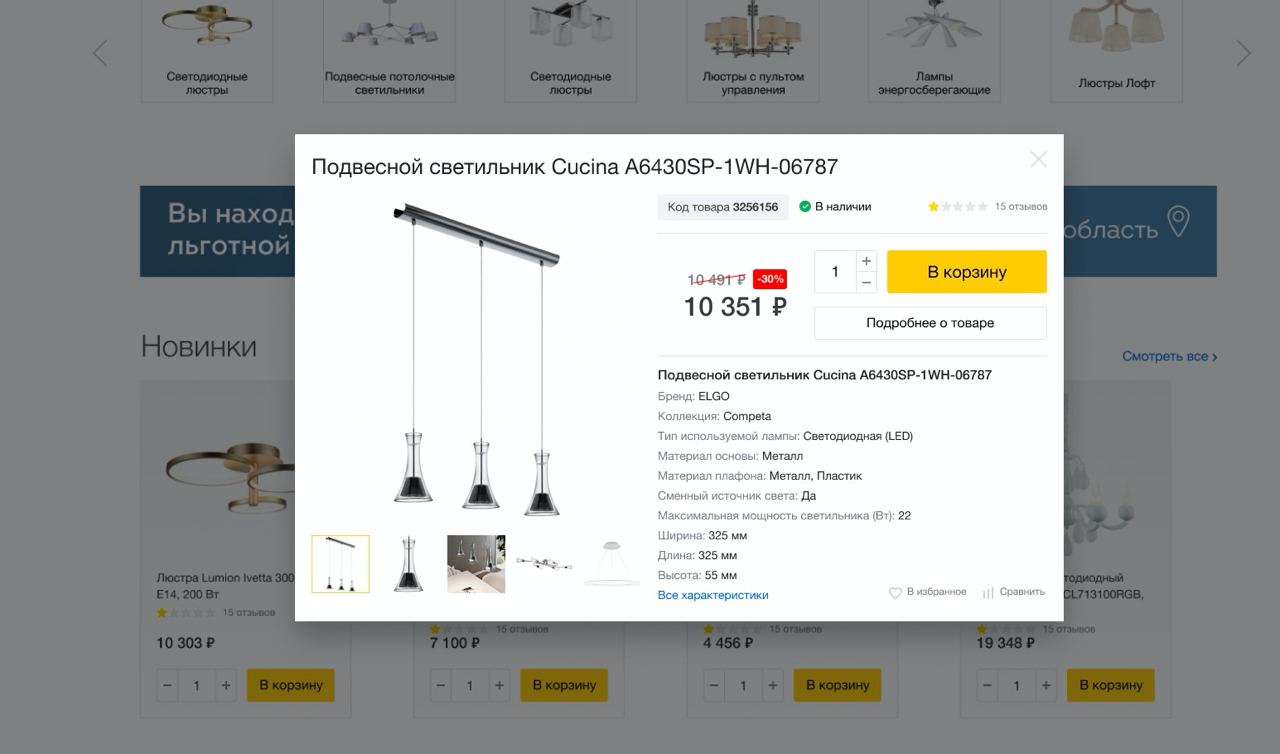
Task: Add lamp to favorites heart icon
Action: point(895,593)
